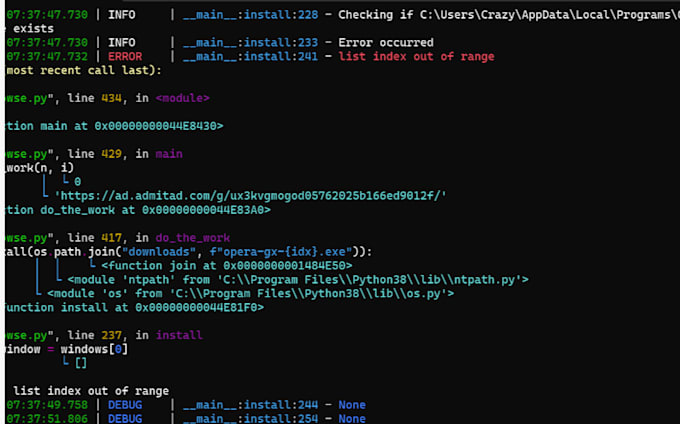Click 'do_the_work at 0x00000000044E83A0>' text
680x424 pixels.
click(155, 210)
